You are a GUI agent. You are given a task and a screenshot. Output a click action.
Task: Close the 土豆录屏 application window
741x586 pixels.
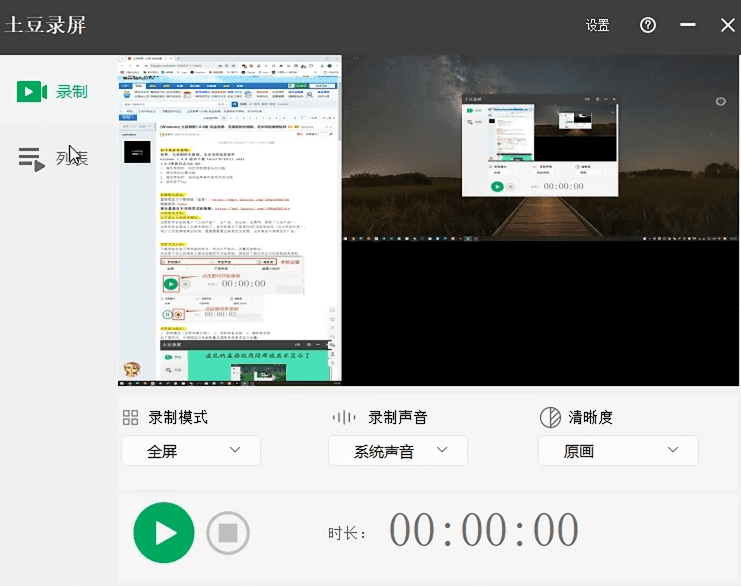tap(727, 26)
